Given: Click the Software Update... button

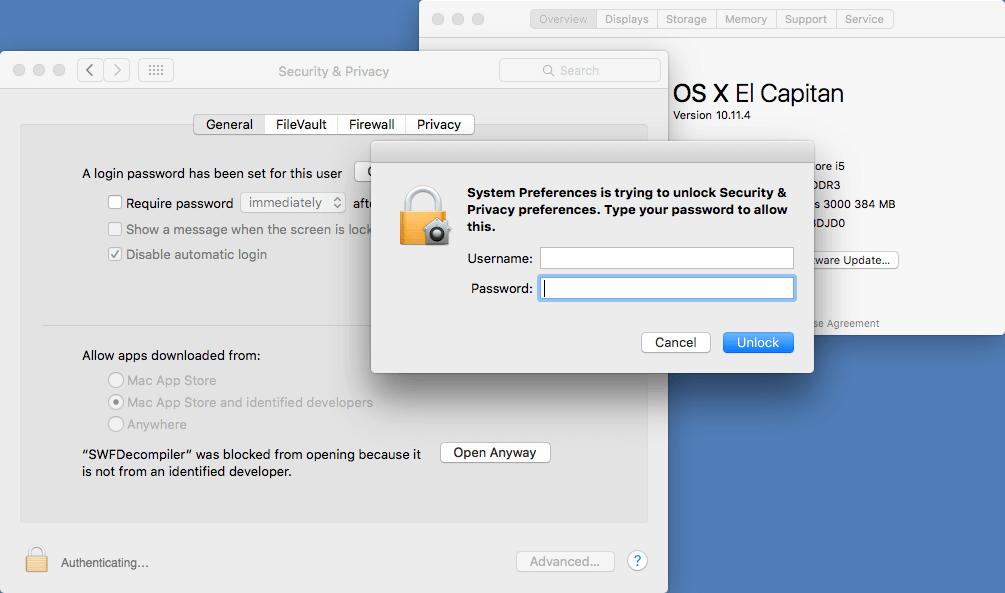Looking at the screenshot, I should pos(856,260).
